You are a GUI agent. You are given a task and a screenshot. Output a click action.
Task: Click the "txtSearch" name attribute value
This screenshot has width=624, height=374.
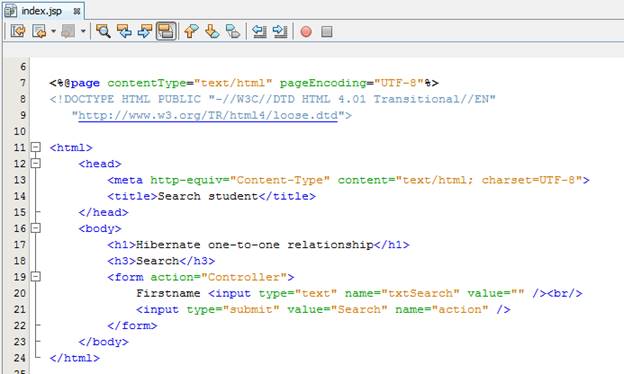420,293
